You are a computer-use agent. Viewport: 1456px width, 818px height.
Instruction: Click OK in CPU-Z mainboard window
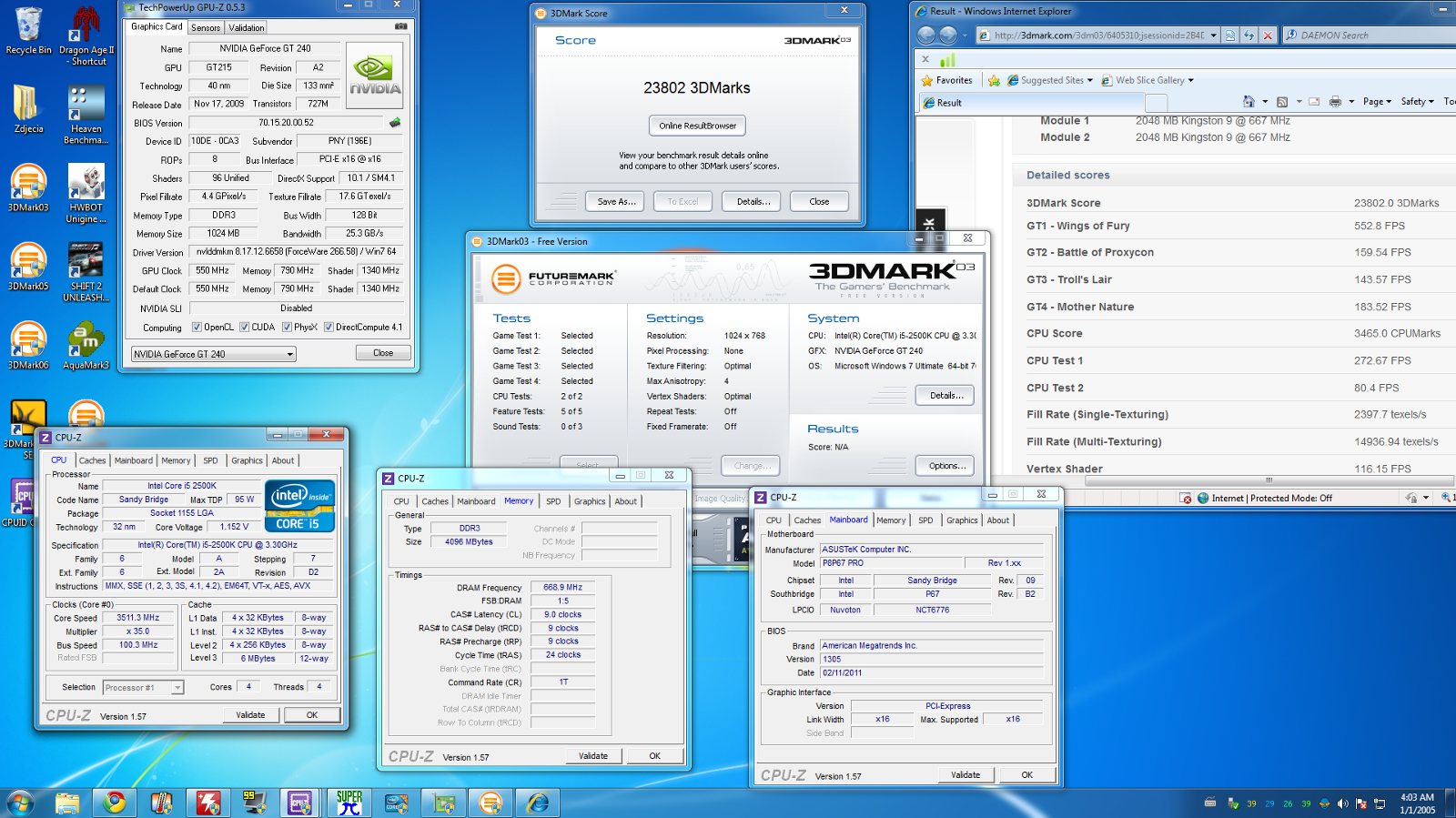point(1026,775)
